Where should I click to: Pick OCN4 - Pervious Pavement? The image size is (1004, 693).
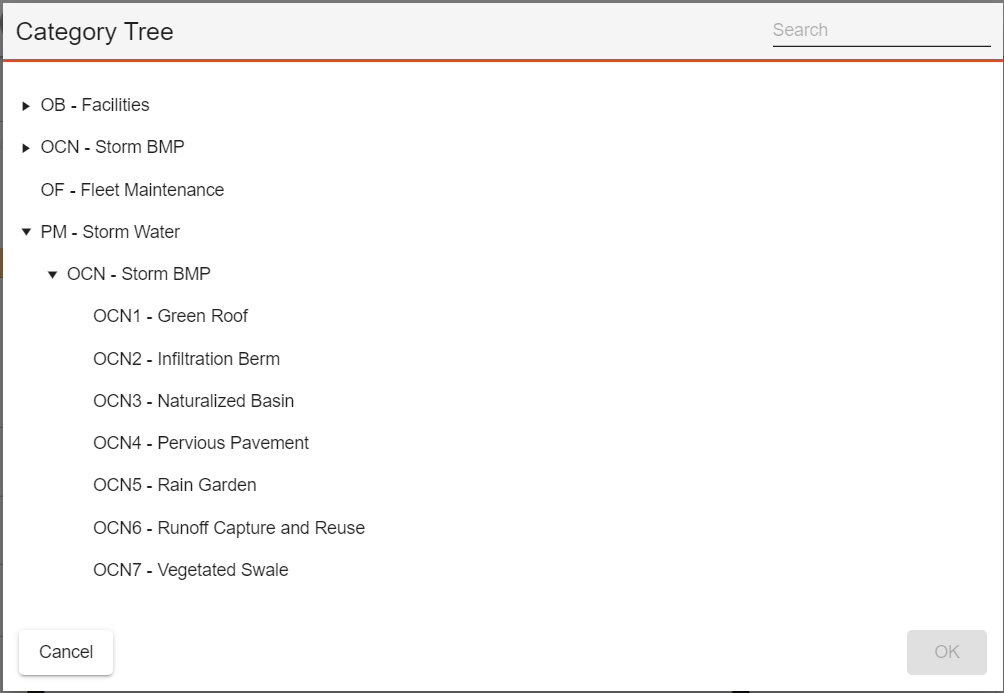click(x=201, y=443)
